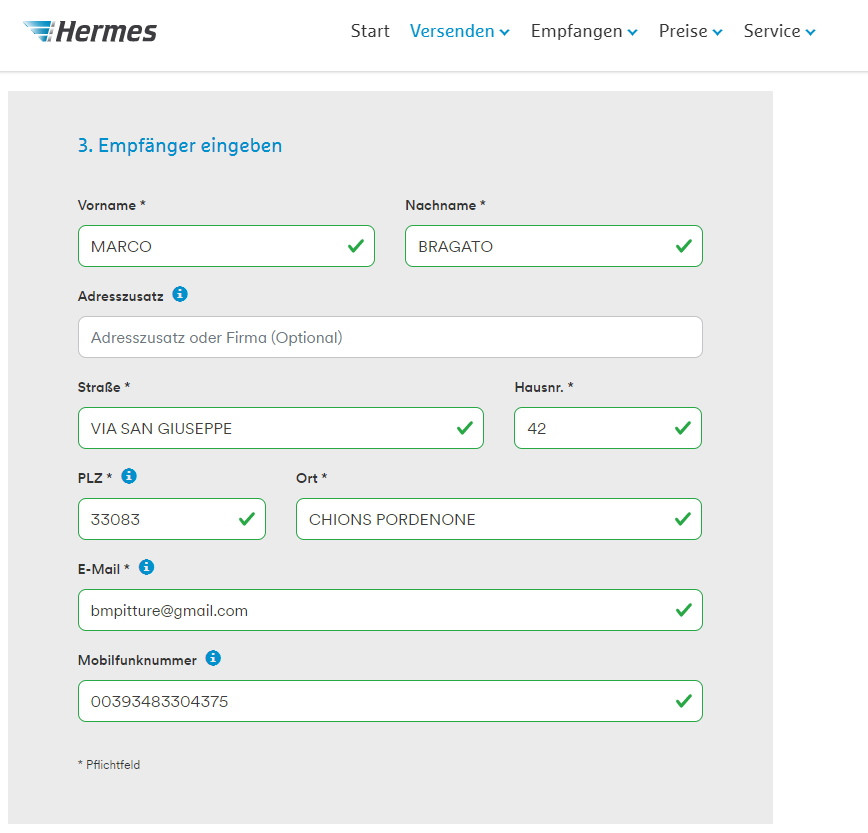This screenshot has width=868, height=833.
Task: Select the Vorname field containing MARCO
Action: tap(226, 246)
